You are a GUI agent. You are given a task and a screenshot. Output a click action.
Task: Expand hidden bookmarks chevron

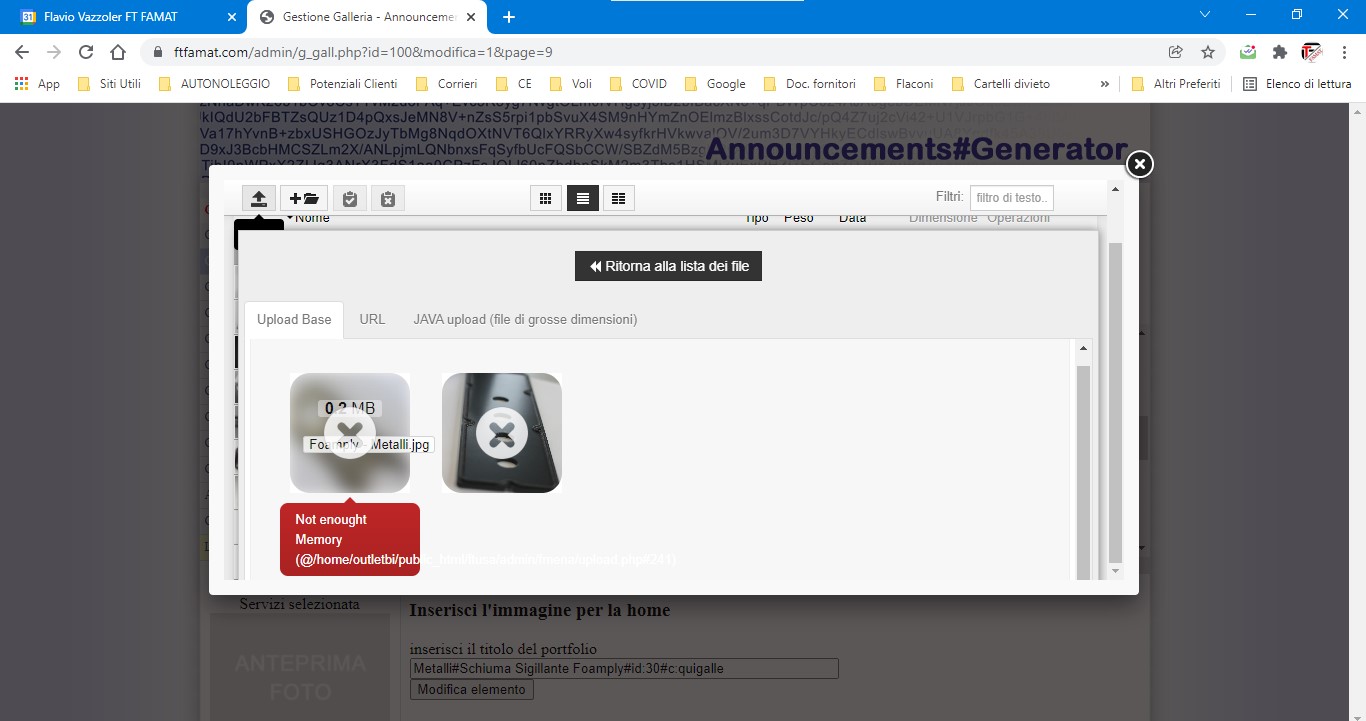point(1104,84)
